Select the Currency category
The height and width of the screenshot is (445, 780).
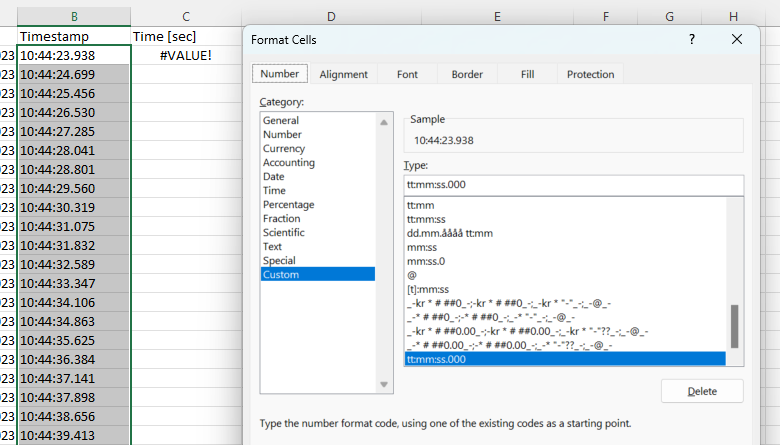(x=318, y=148)
